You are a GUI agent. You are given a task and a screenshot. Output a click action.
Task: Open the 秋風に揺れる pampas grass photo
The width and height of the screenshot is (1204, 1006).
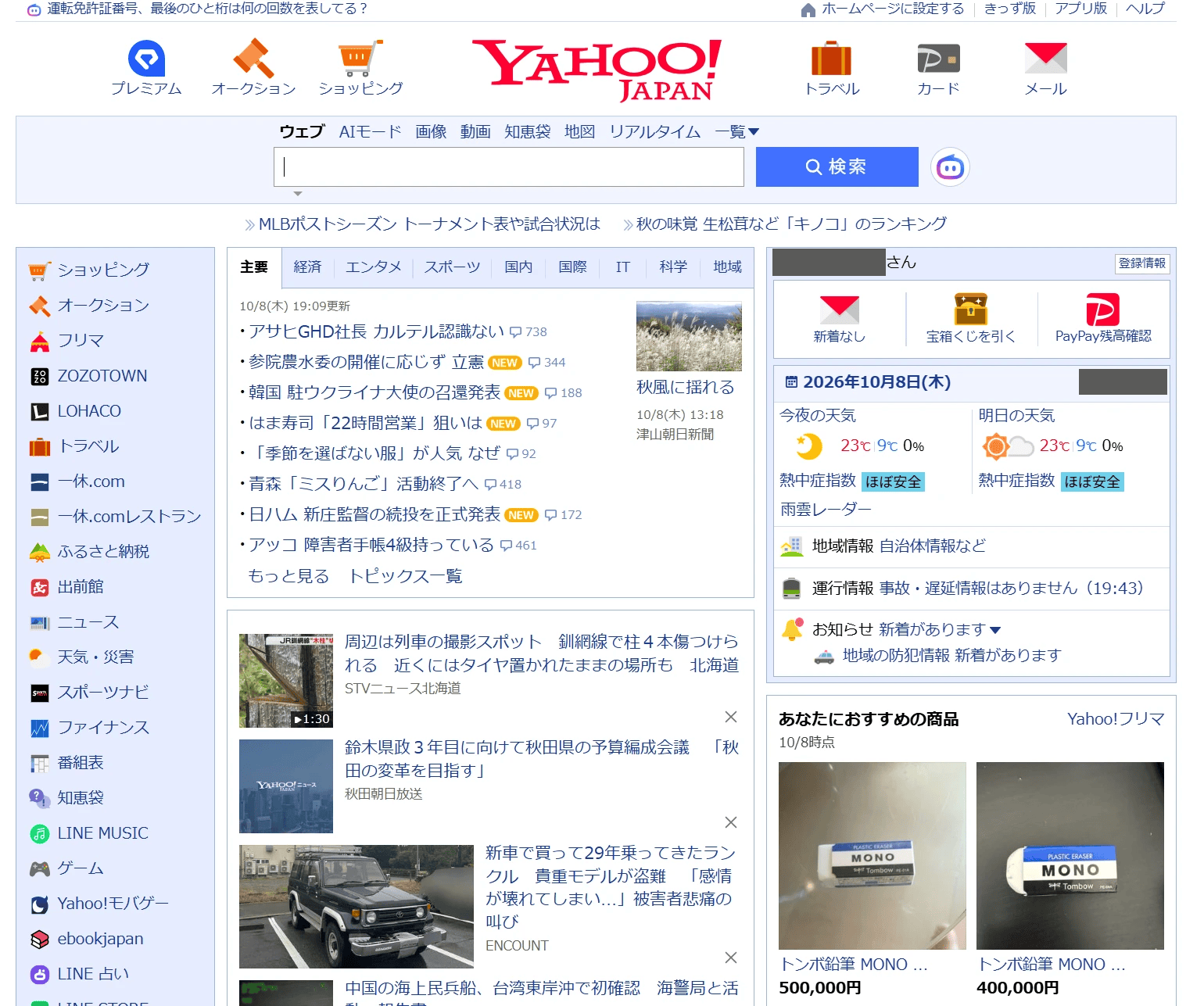tap(689, 336)
